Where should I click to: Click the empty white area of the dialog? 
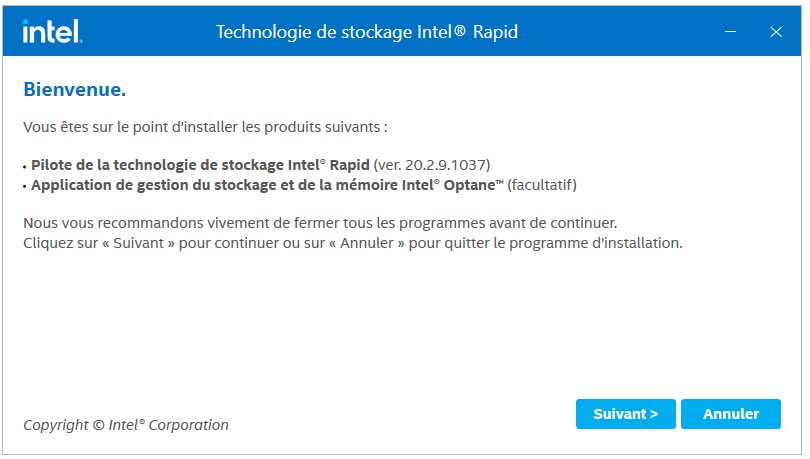(x=400, y=320)
